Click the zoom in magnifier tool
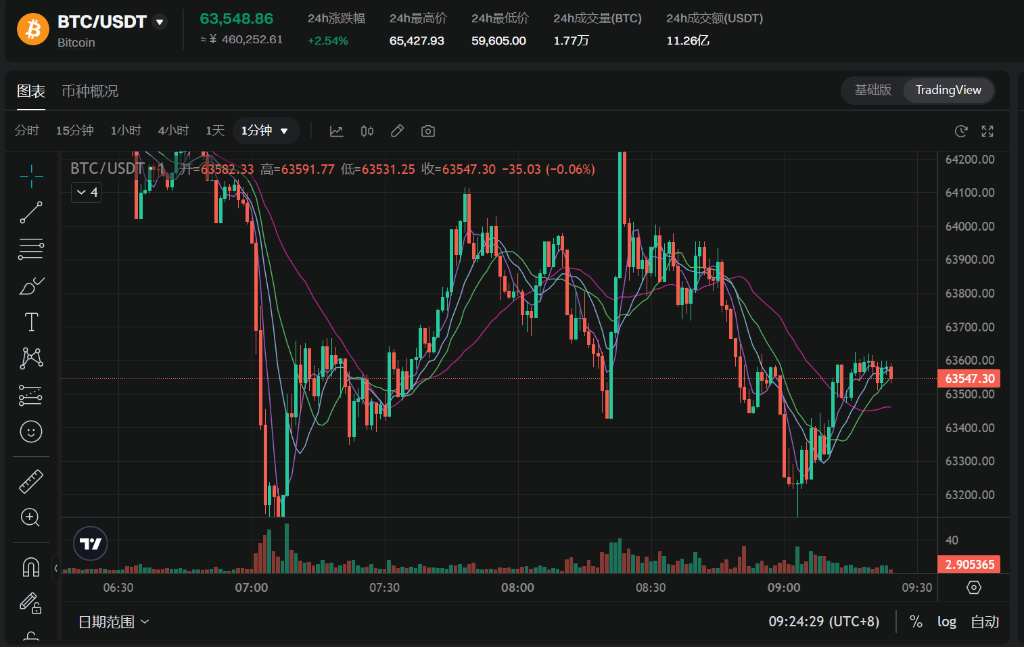 point(31,518)
